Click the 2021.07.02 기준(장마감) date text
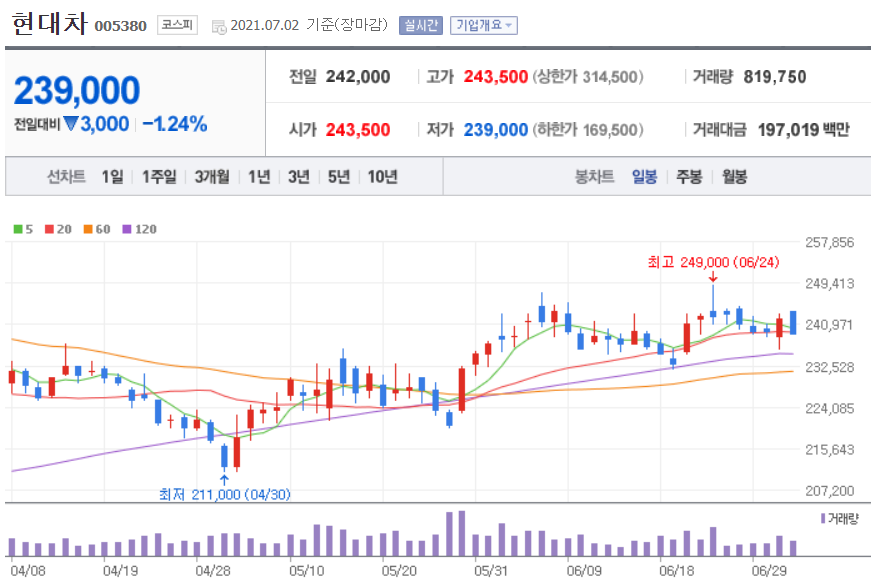This screenshot has height=587, width=871. 309,25
